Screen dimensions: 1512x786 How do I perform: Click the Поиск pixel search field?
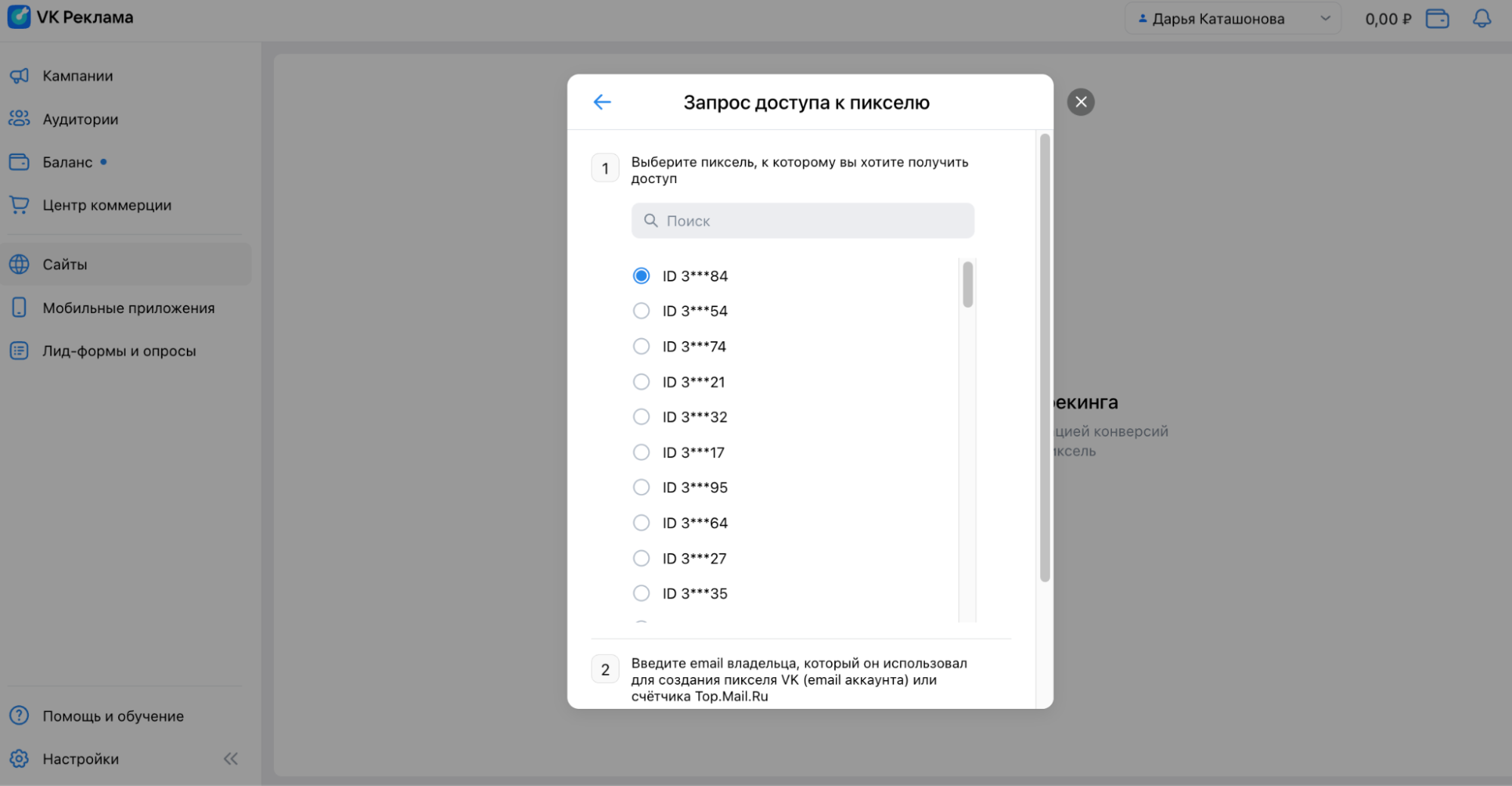tap(803, 221)
